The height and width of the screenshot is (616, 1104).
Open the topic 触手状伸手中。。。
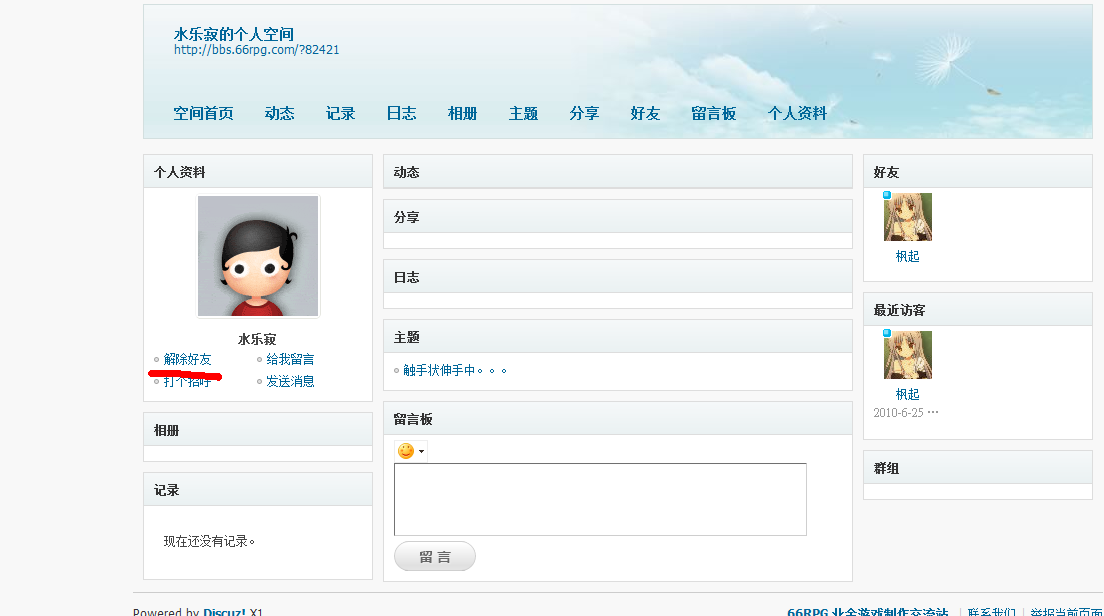[455, 370]
